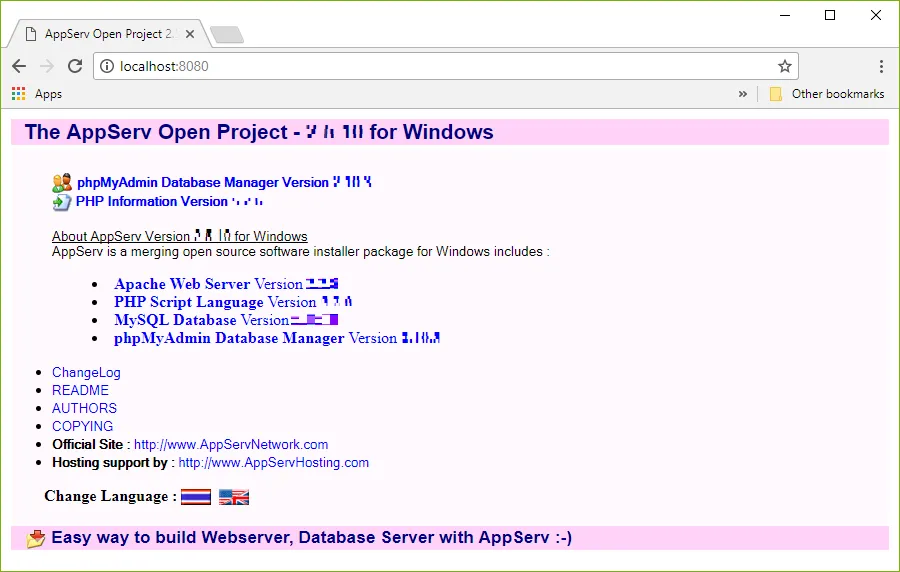This screenshot has height=572, width=900.
Task: Minimize the Chrome window
Action: [785, 15]
